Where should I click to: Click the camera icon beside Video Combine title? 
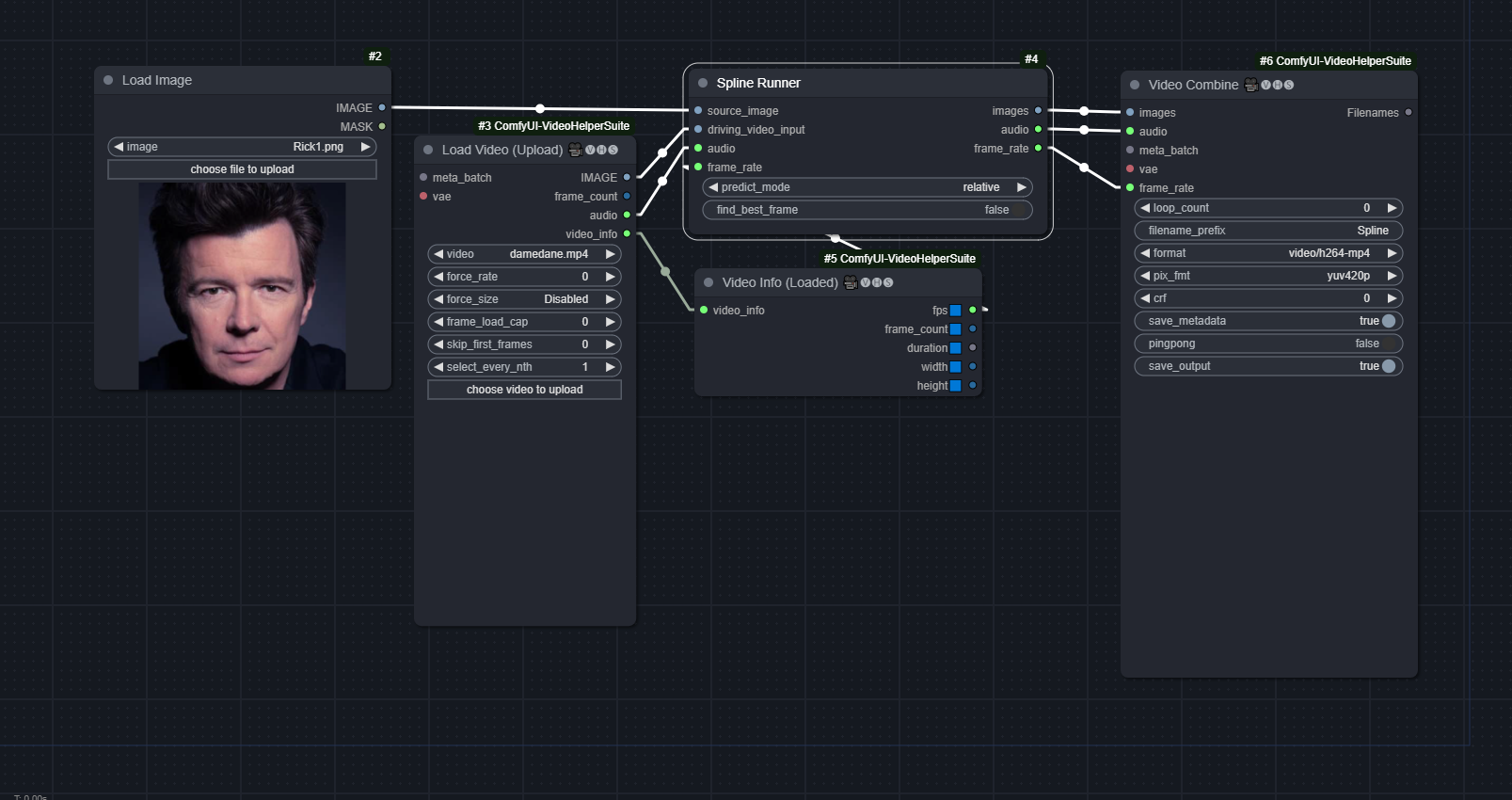coord(1251,85)
